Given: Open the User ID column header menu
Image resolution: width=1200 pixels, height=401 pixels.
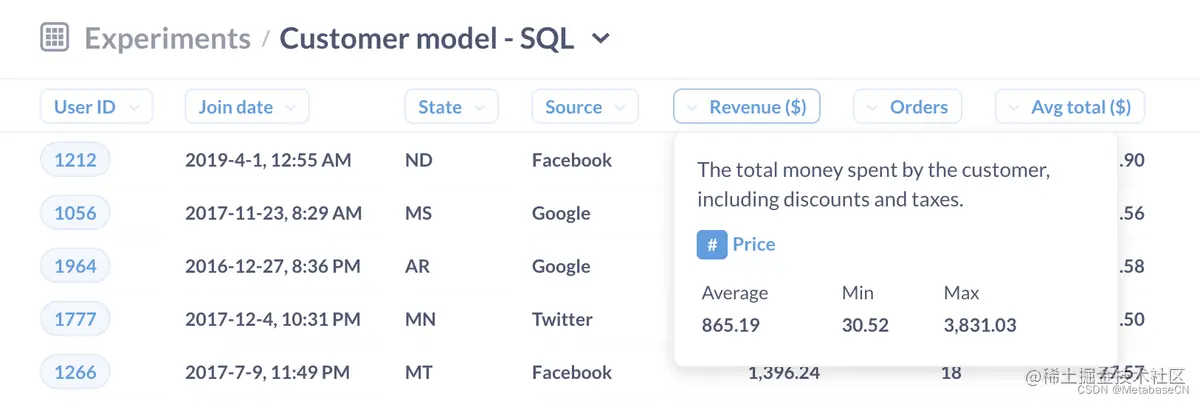Looking at the screenshot, I should [96, 107].
